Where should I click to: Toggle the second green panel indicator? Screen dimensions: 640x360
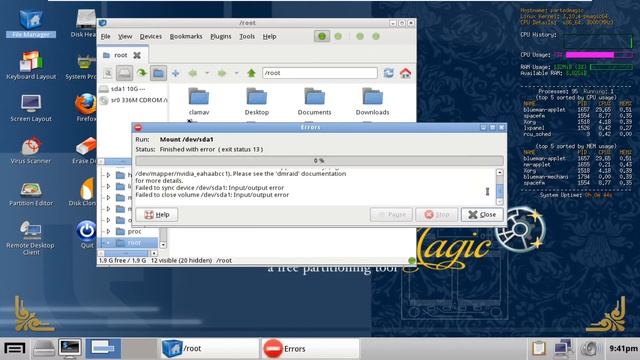pos(338,36)
